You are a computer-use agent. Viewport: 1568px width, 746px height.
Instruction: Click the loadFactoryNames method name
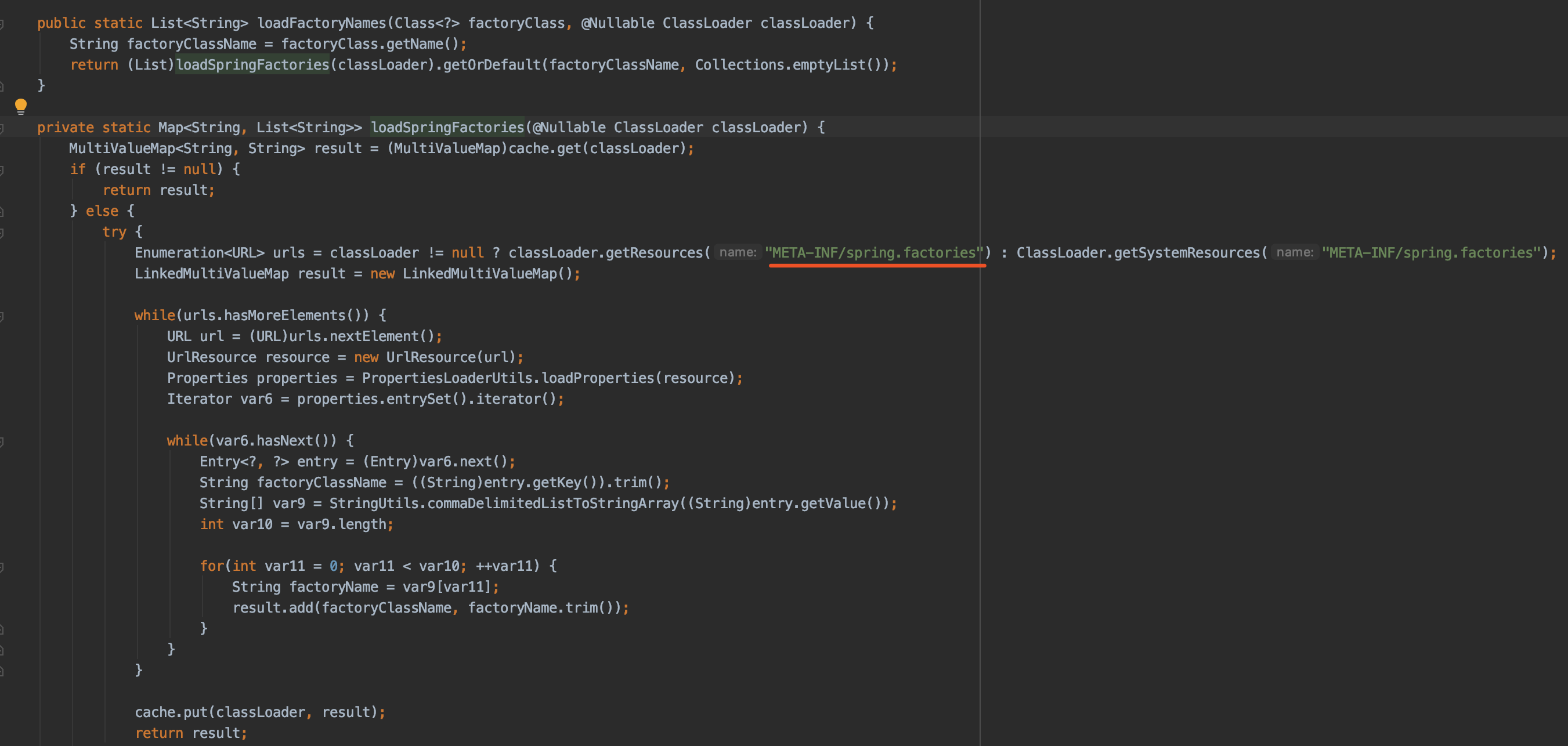click(321, 23)
